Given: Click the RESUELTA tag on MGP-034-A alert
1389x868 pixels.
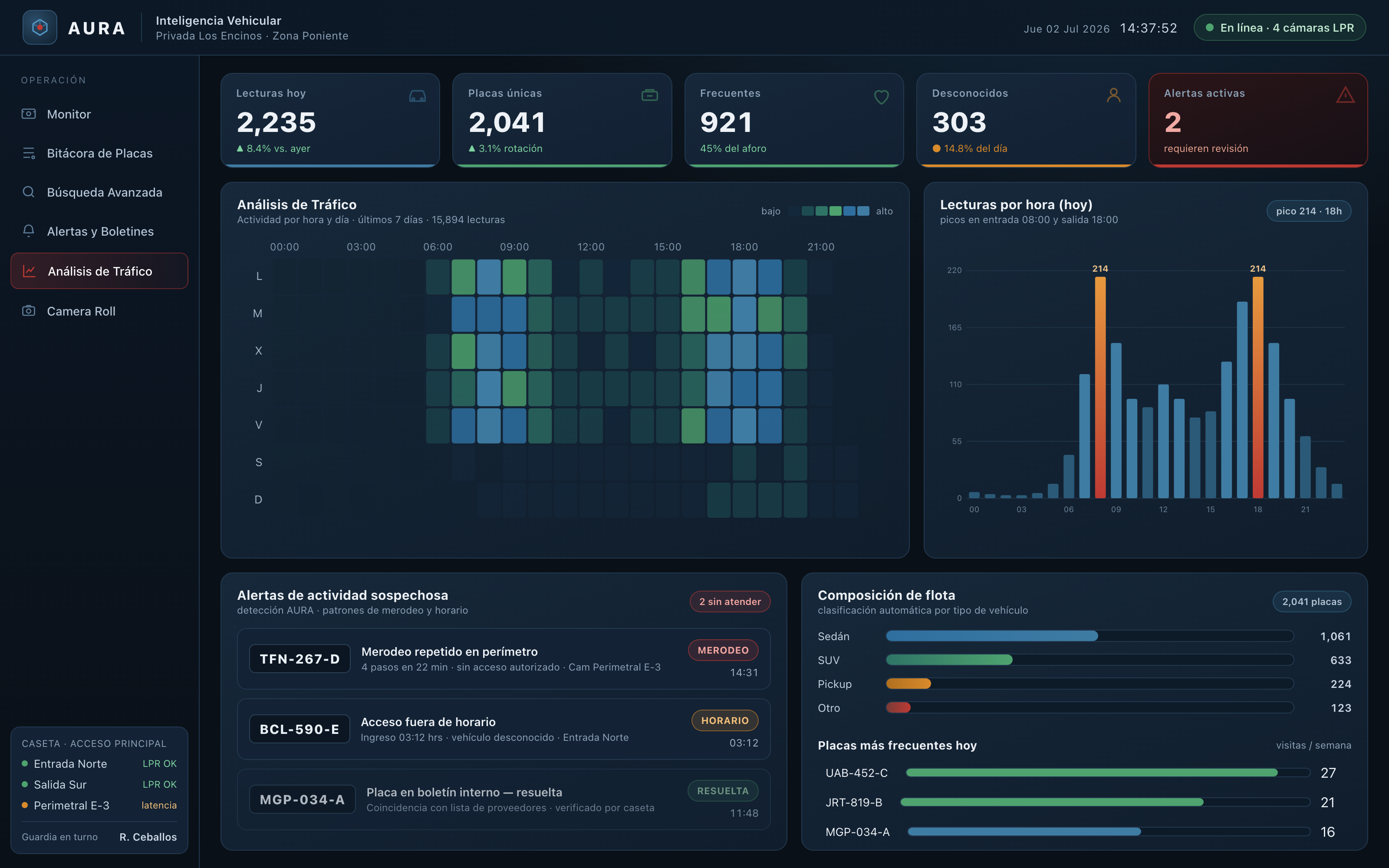Looking at the screenshot, I should tap(723, 790).
